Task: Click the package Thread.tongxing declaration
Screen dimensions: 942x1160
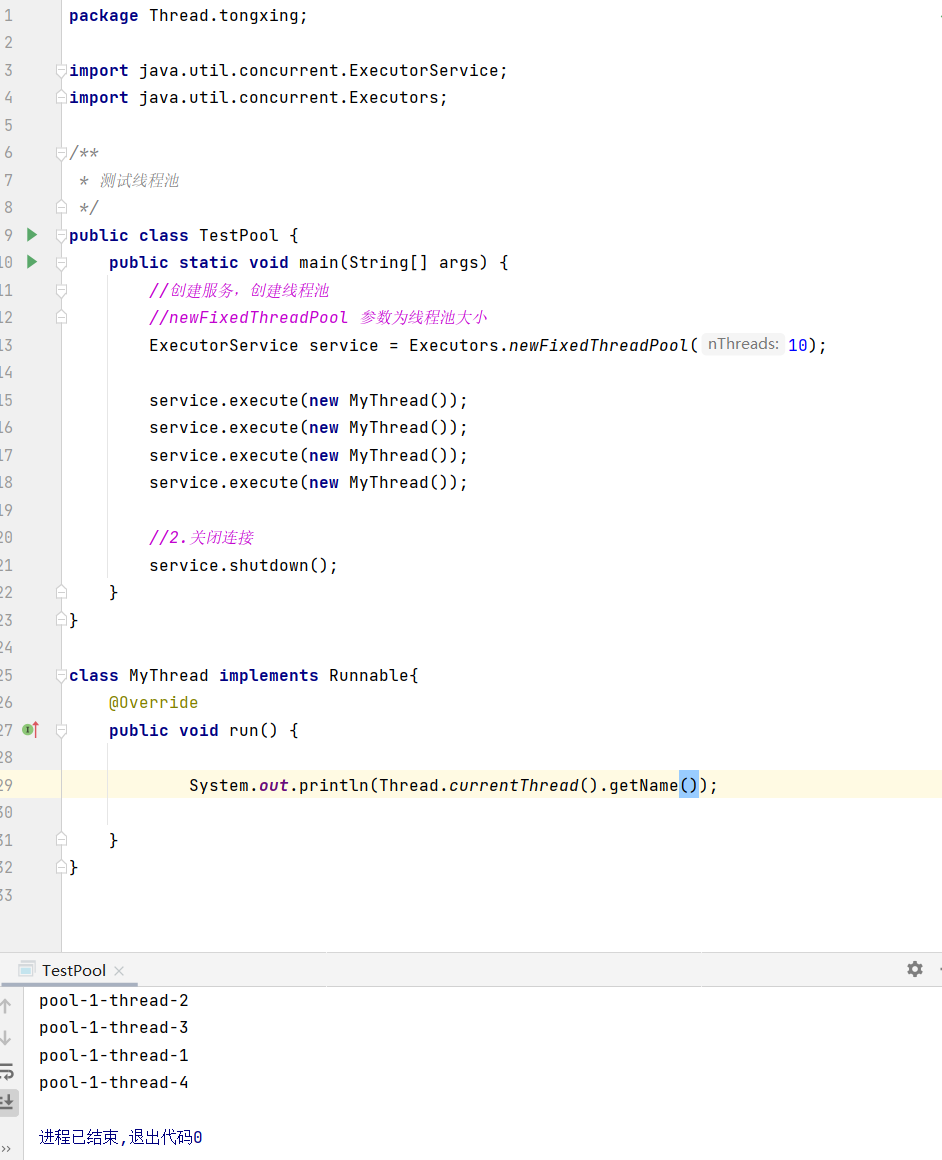Action: point(188,16)
